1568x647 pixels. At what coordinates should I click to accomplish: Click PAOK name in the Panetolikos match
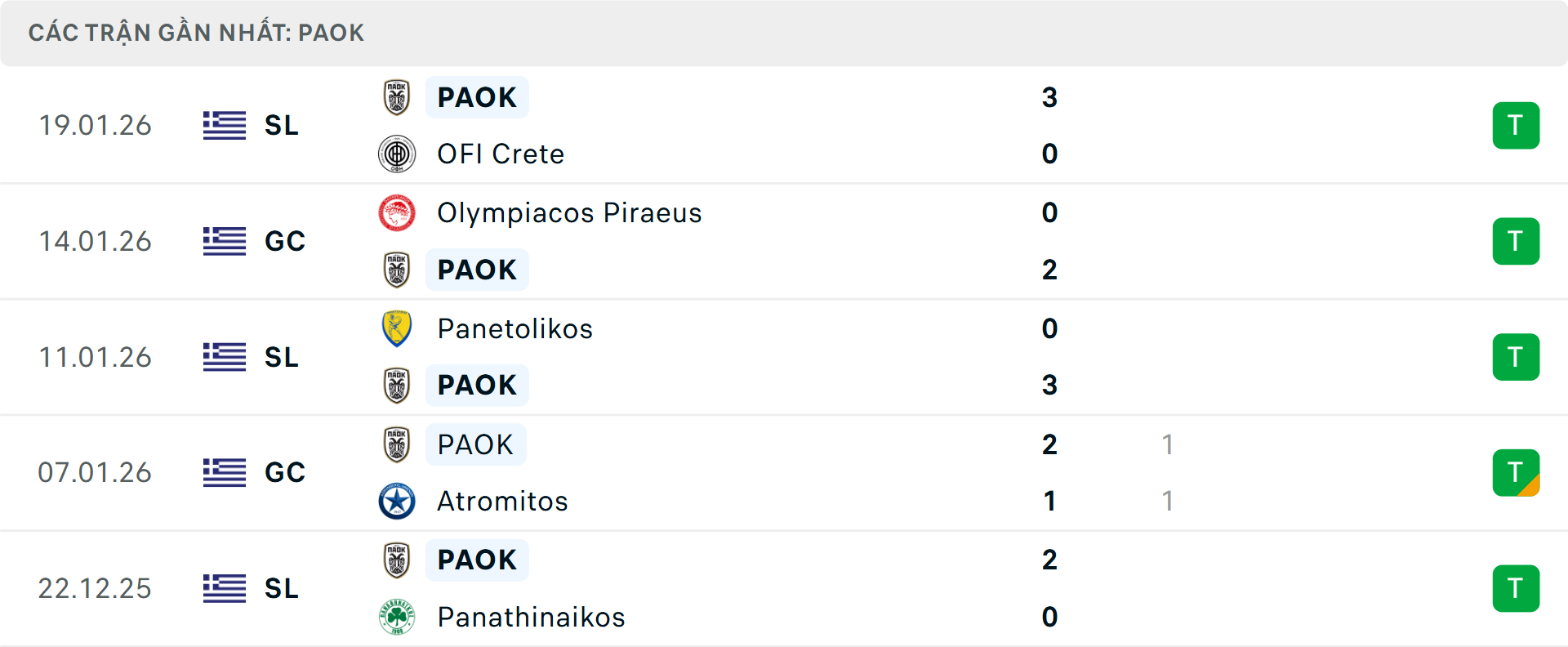(x=477, y=385)
